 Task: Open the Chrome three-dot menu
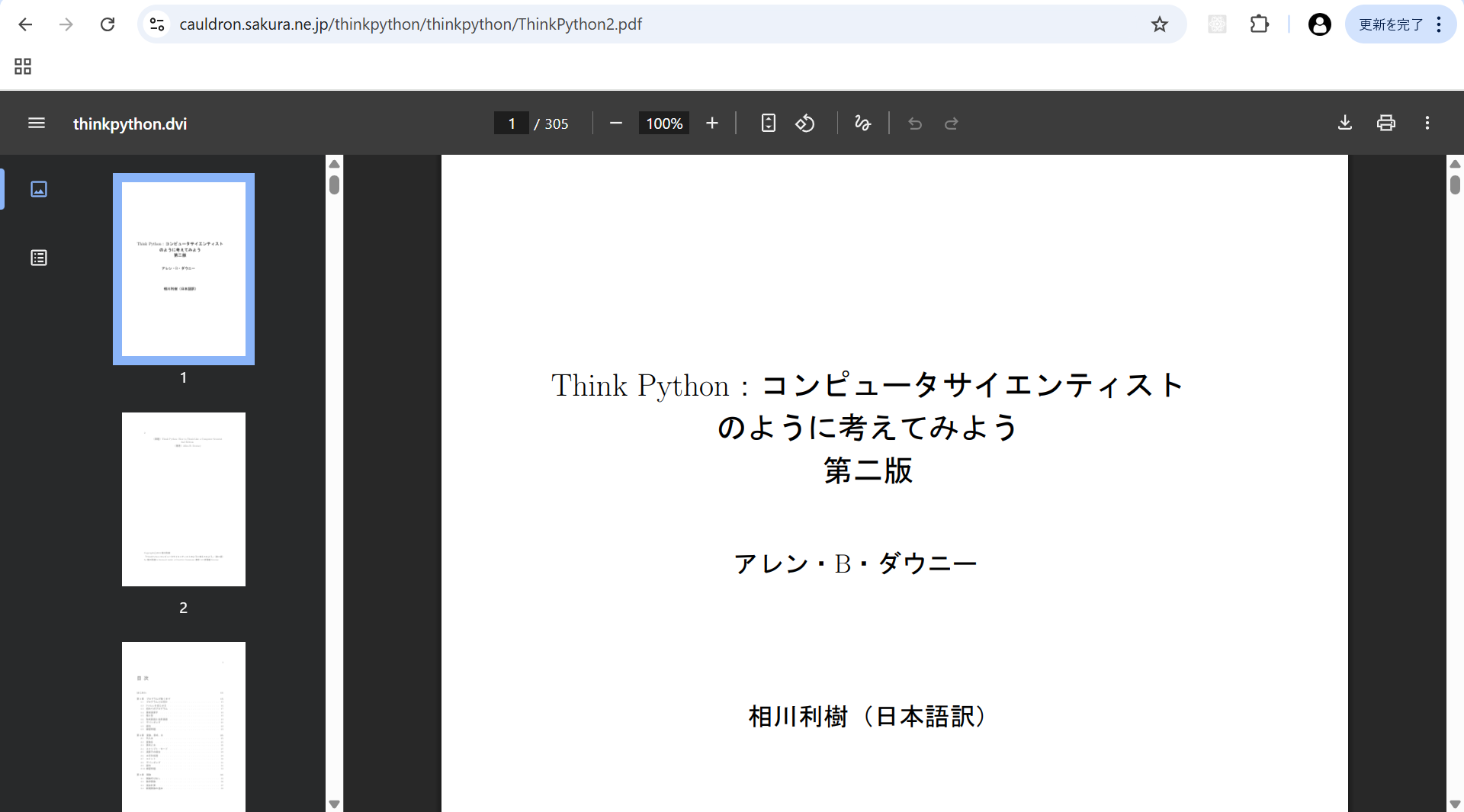(1439, 24)
